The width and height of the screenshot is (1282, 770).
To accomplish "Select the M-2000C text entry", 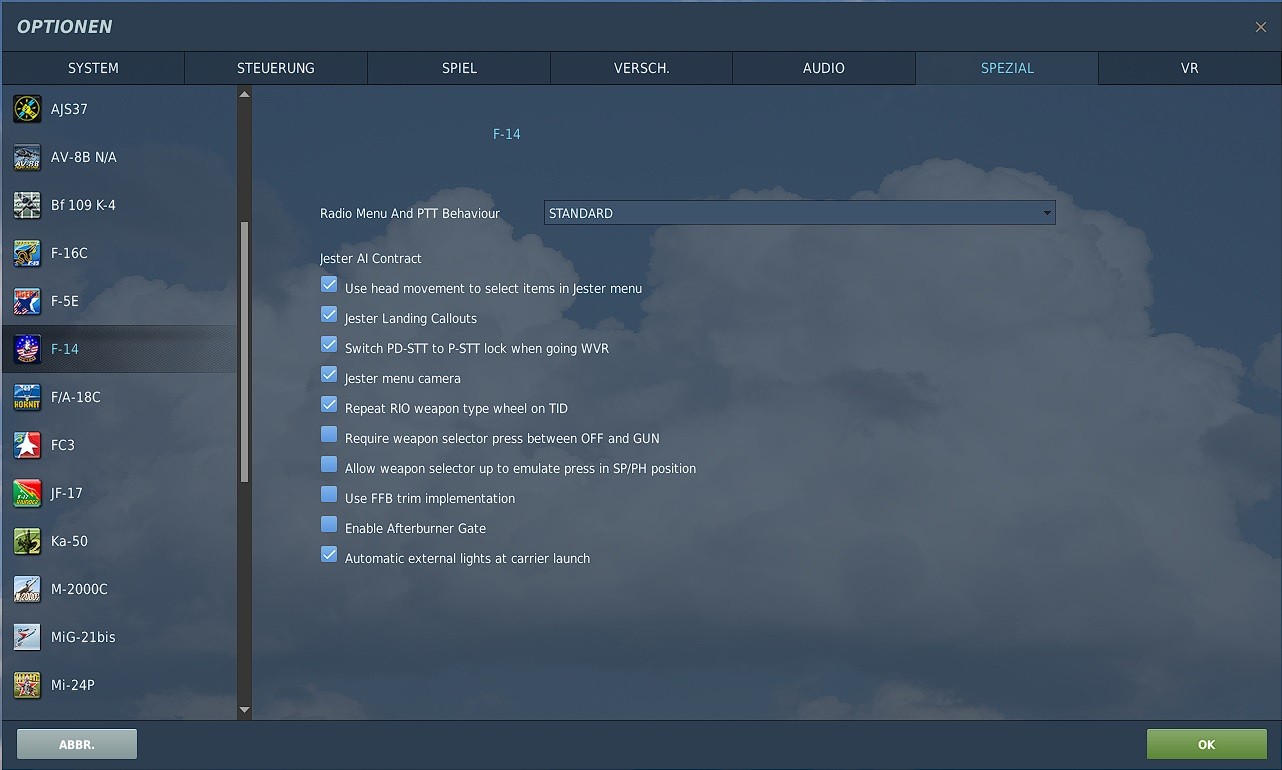I will tap(79, 589).
